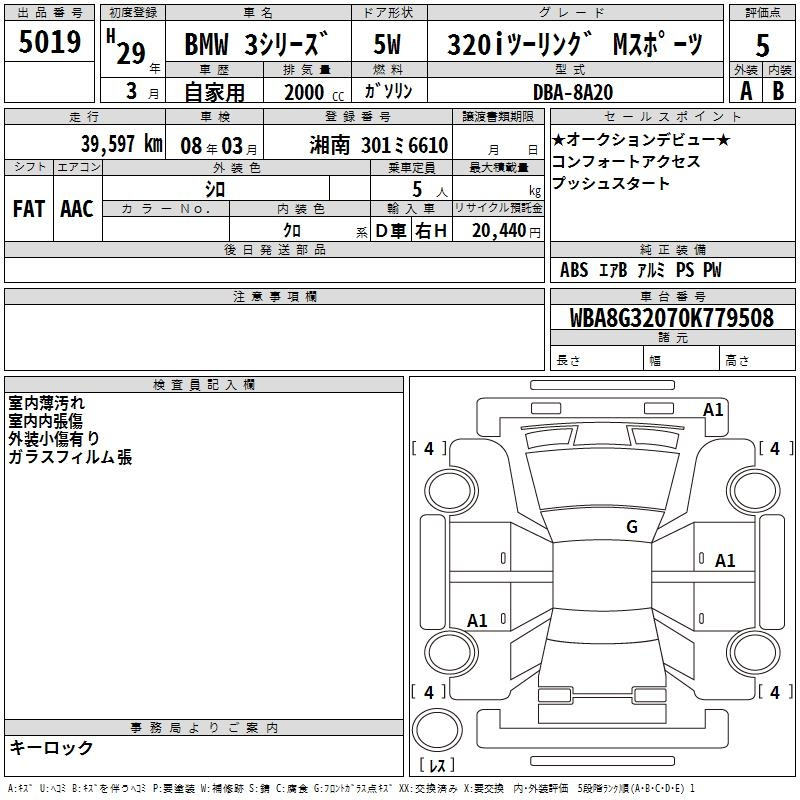Click the 右H steering position
The height and width of the screenshot is (800, 800).
[x=431, y=231]
